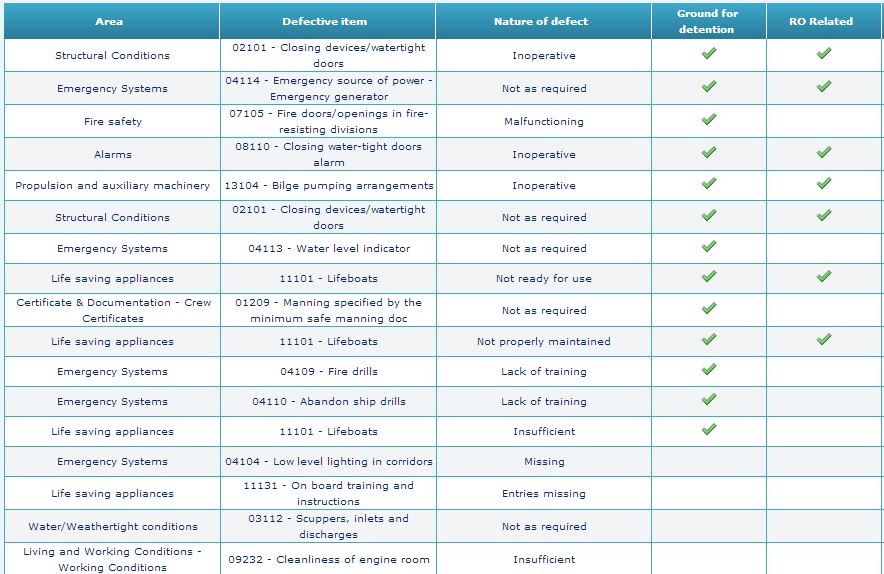Click the RO Related column header
884x574 pixels.
(824, 21)
